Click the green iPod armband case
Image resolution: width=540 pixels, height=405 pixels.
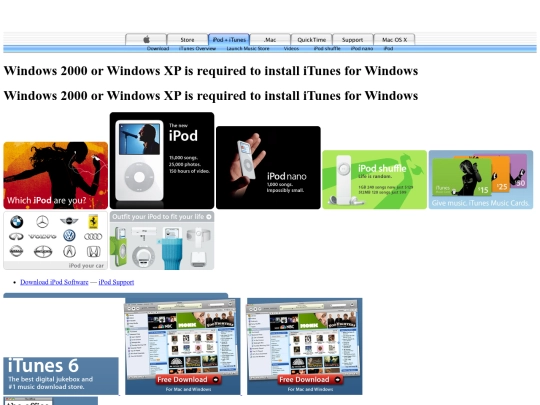point(119,247)
